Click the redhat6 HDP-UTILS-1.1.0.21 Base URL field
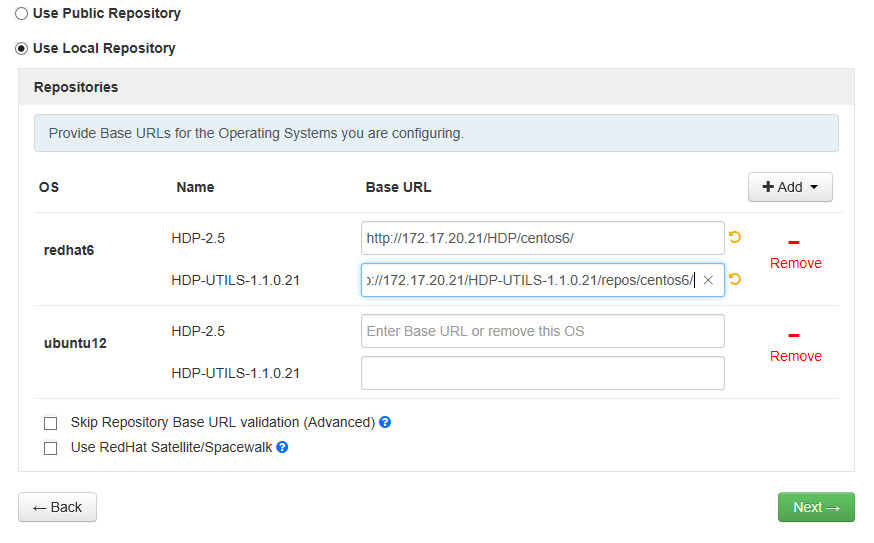874x543 pixels. [x=530, y=280]
